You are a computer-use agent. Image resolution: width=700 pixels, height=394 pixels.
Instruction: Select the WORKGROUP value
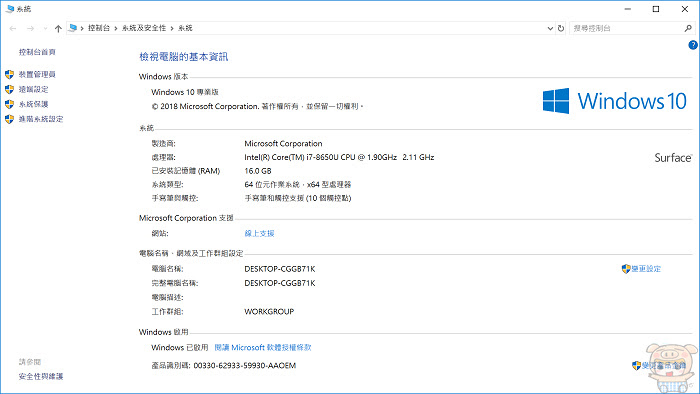269,311
